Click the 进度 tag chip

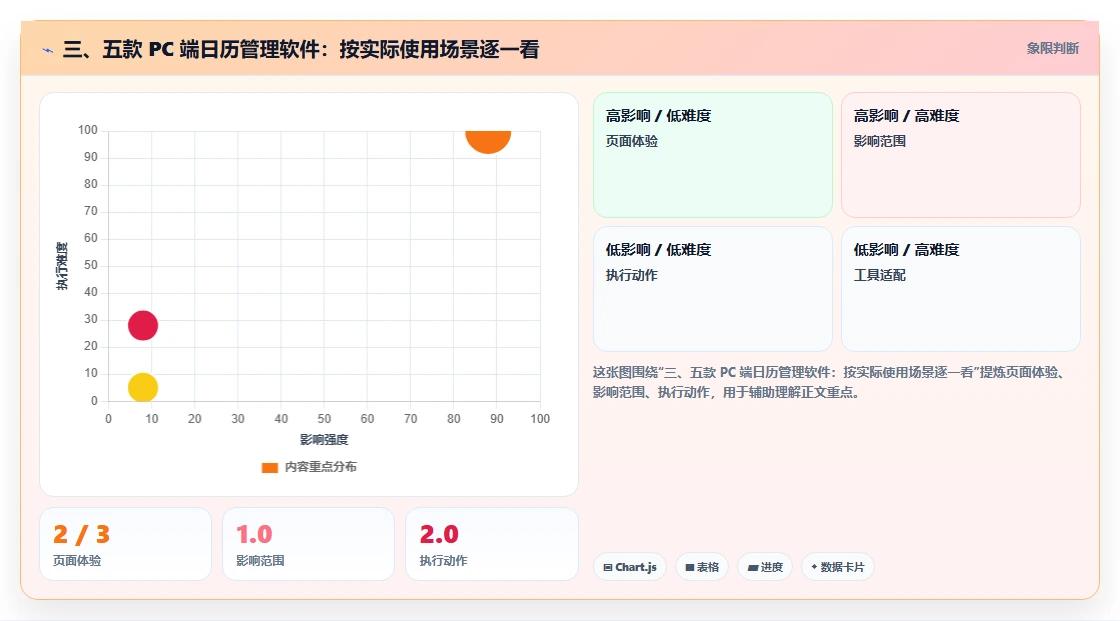pos(765,567)
